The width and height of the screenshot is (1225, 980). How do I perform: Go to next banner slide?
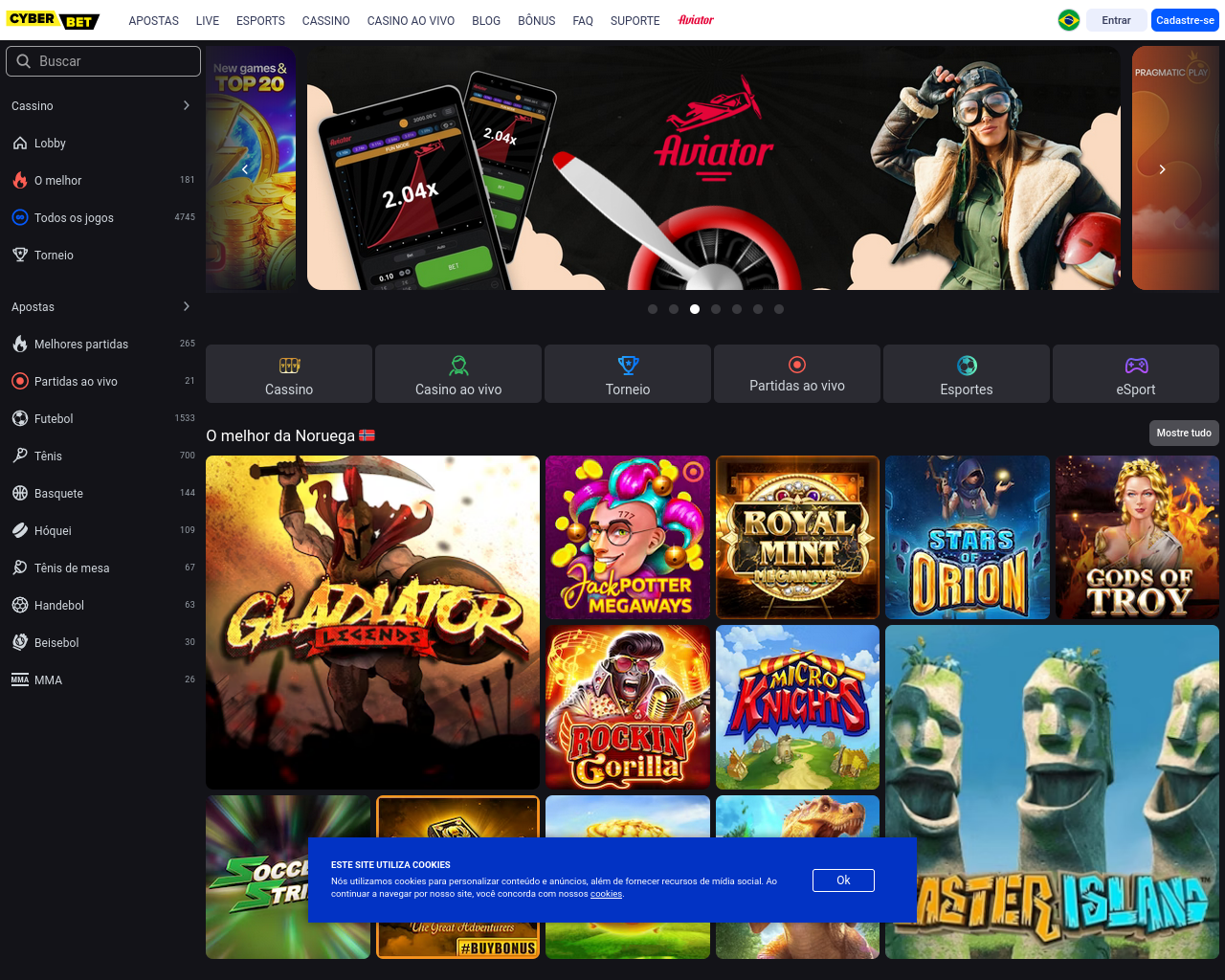coord(1162,169)
